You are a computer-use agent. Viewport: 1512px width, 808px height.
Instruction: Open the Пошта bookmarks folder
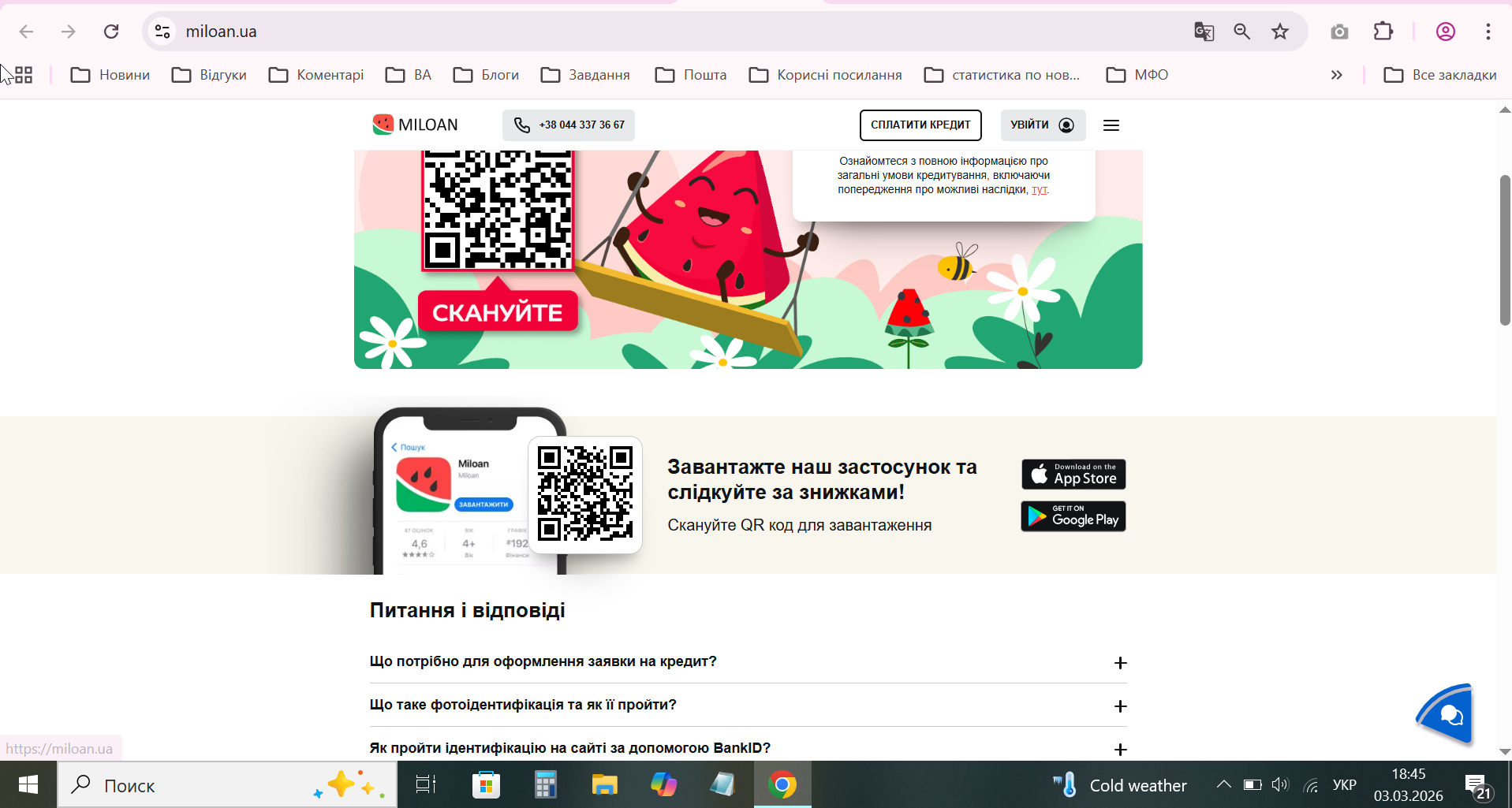(x=691, y=75)
